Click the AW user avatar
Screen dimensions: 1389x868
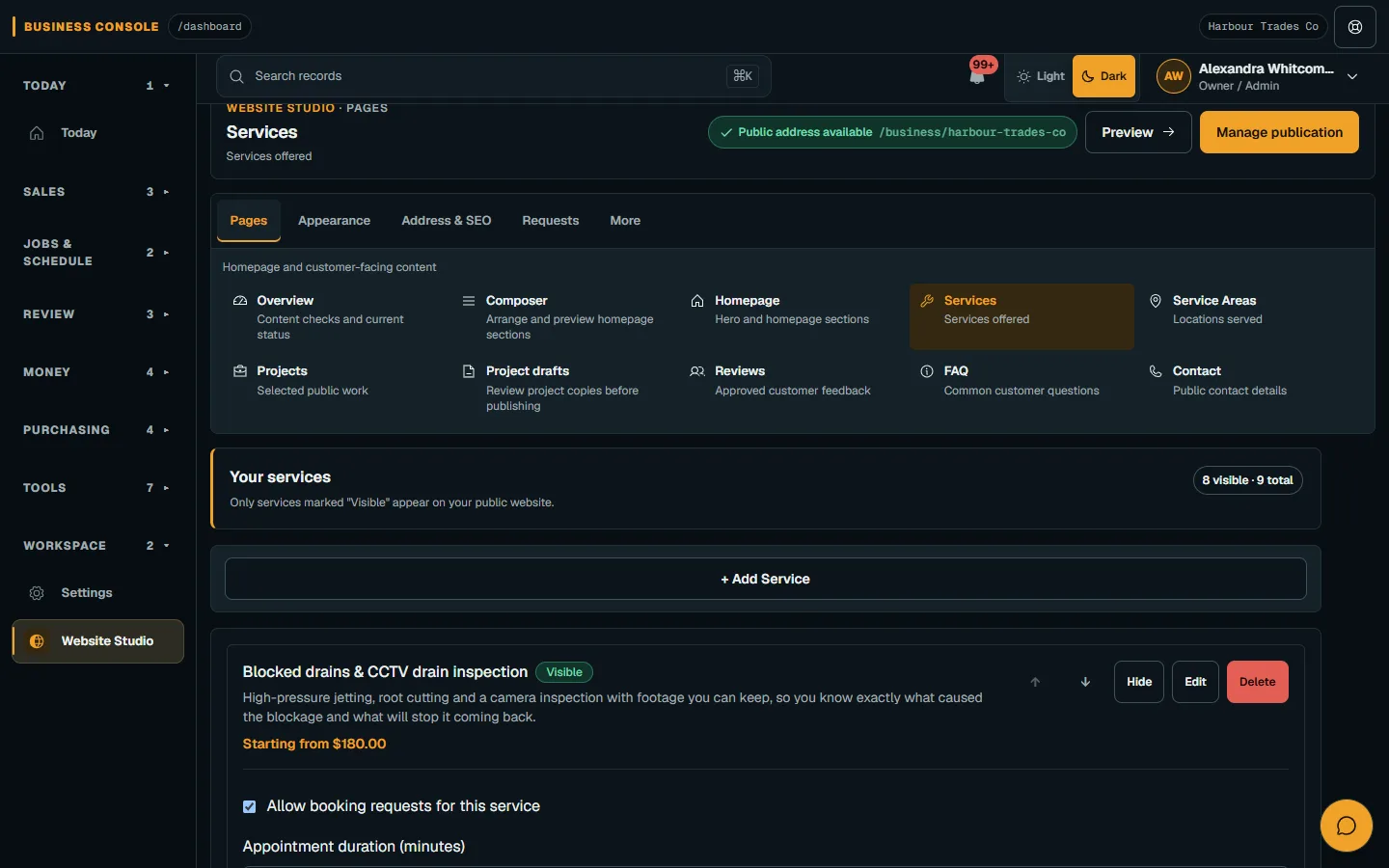pos(1174,76)
